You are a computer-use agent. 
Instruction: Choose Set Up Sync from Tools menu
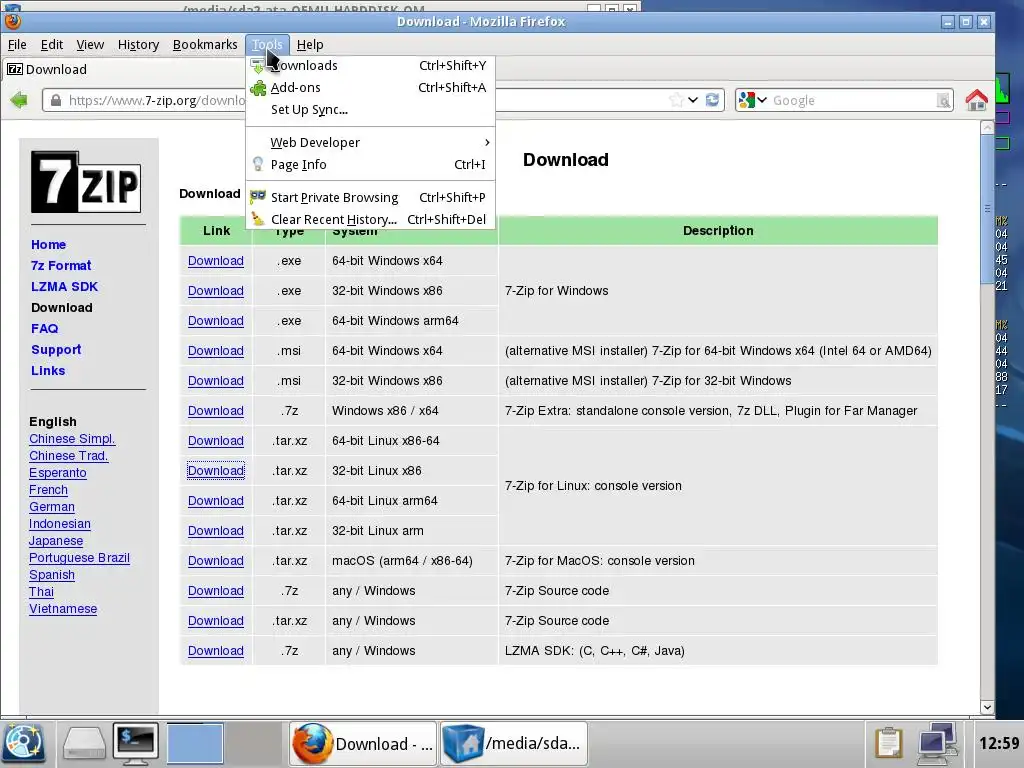[370, 109]
